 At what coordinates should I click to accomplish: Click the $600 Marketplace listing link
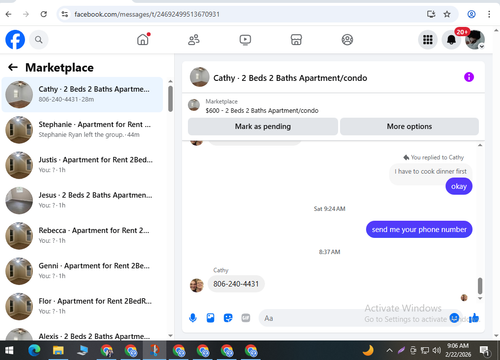pos(262,110)
